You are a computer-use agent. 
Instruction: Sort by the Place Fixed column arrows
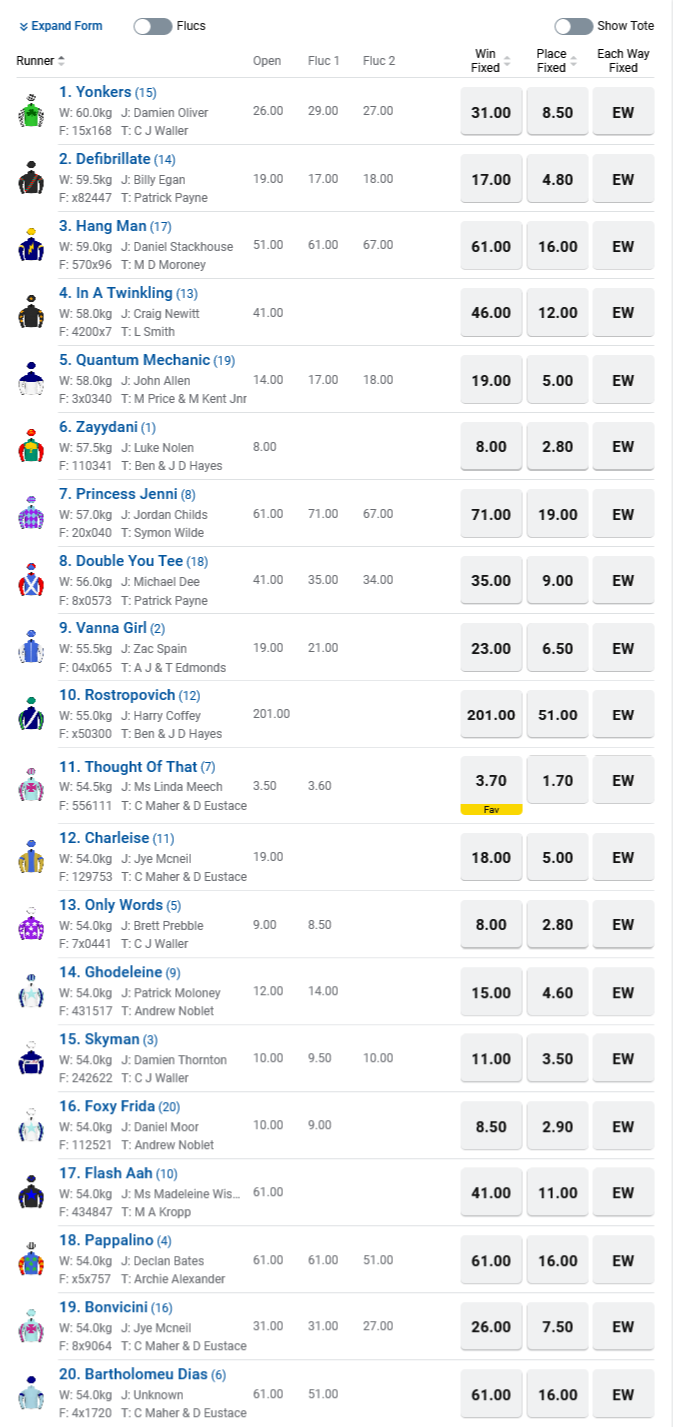tap(574, 61)
